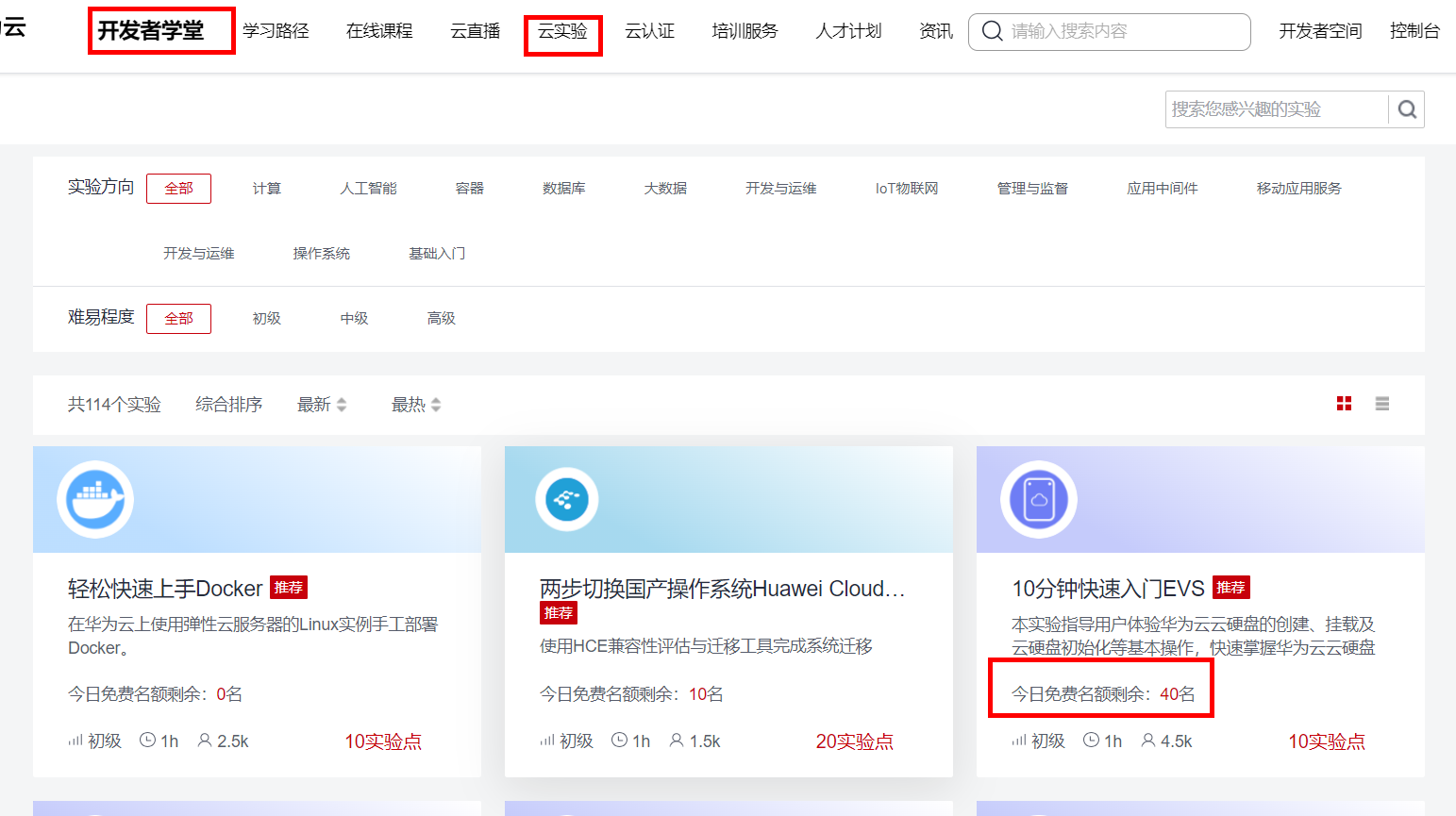Filter labs by 容器
Image resolution: width=1456 pixels, height=816 pixels.
tap(470, 189)
